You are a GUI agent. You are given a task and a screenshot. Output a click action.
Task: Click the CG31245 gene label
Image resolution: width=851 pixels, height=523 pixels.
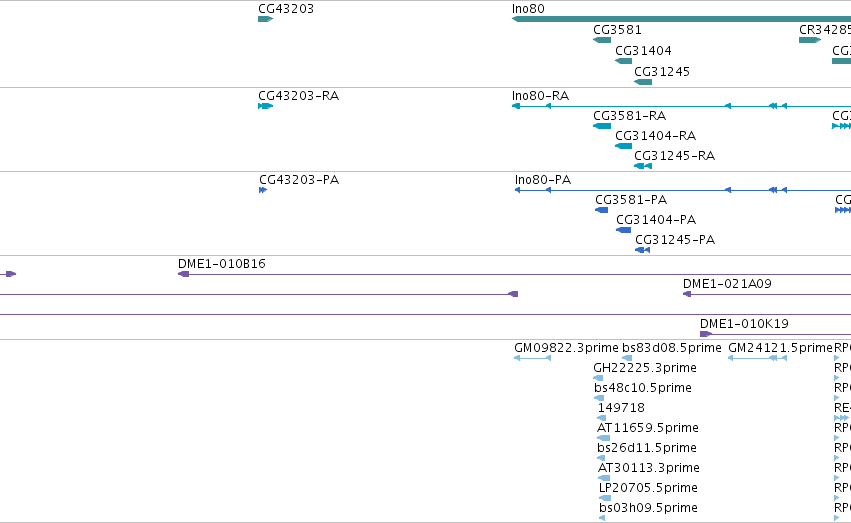[662, 72]
